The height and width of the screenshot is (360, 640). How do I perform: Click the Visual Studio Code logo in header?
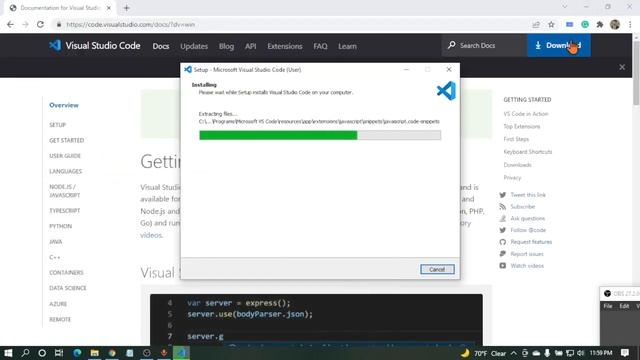click(x=94, y=45)
